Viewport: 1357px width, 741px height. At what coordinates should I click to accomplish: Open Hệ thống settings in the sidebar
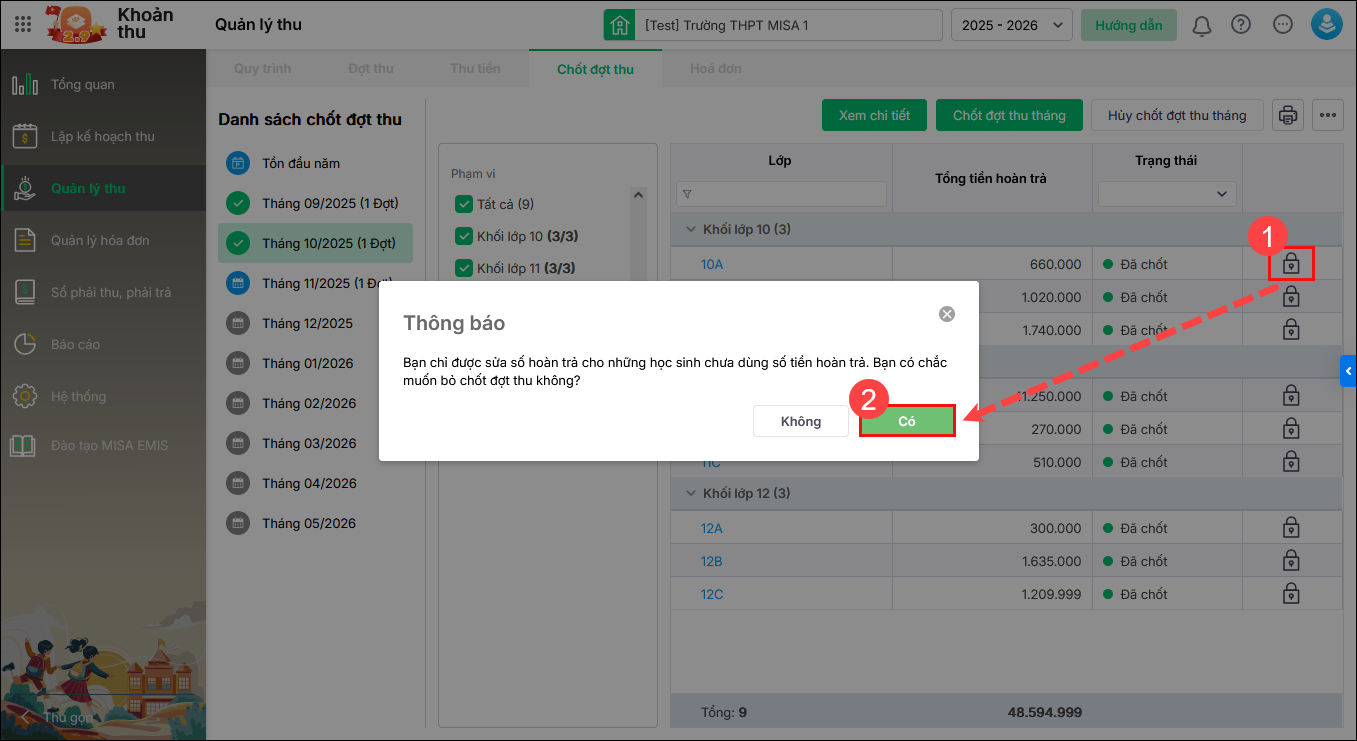pos(103,396)
